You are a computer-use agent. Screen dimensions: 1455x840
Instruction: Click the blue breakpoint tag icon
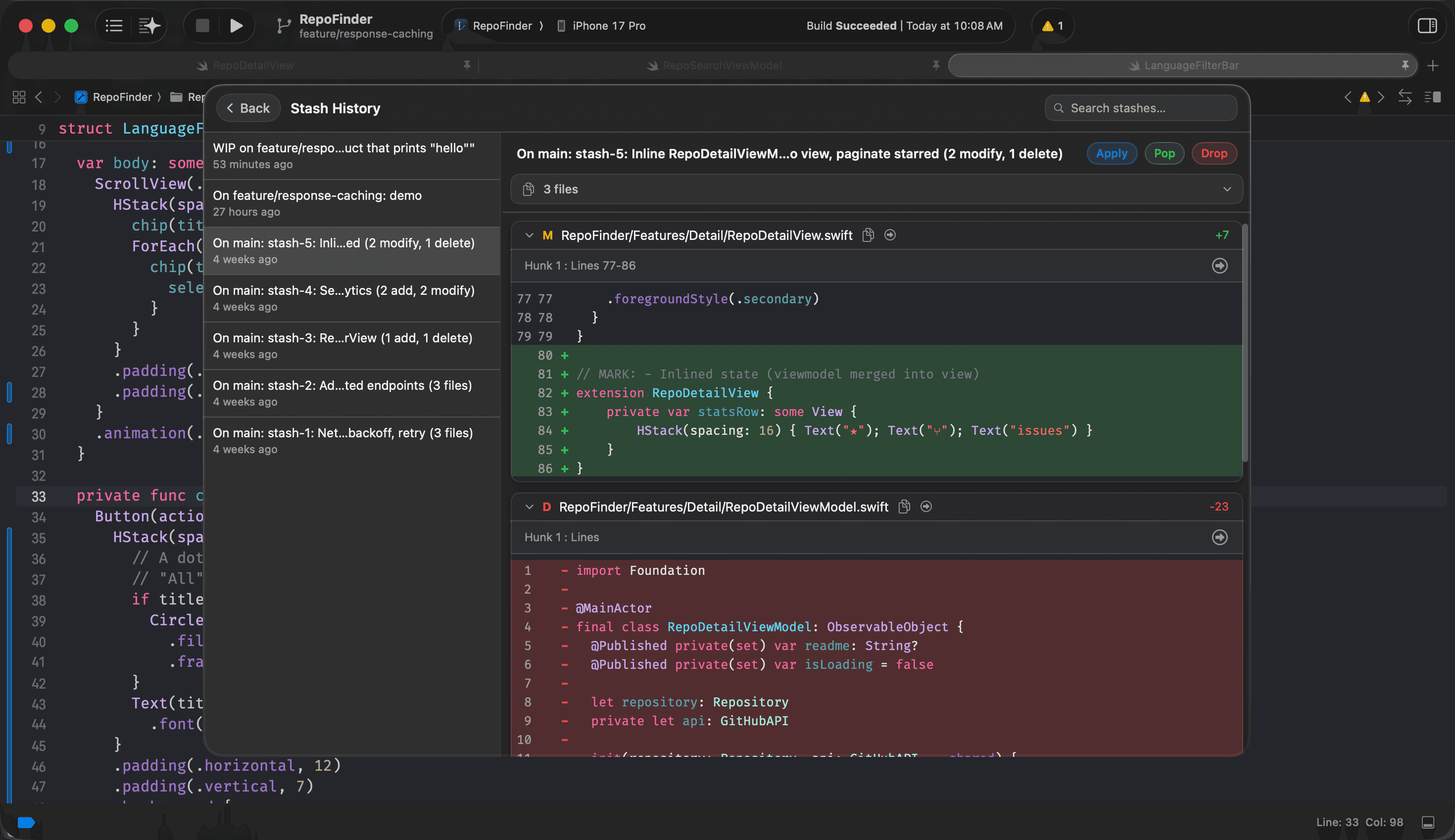tap(27, 822)
